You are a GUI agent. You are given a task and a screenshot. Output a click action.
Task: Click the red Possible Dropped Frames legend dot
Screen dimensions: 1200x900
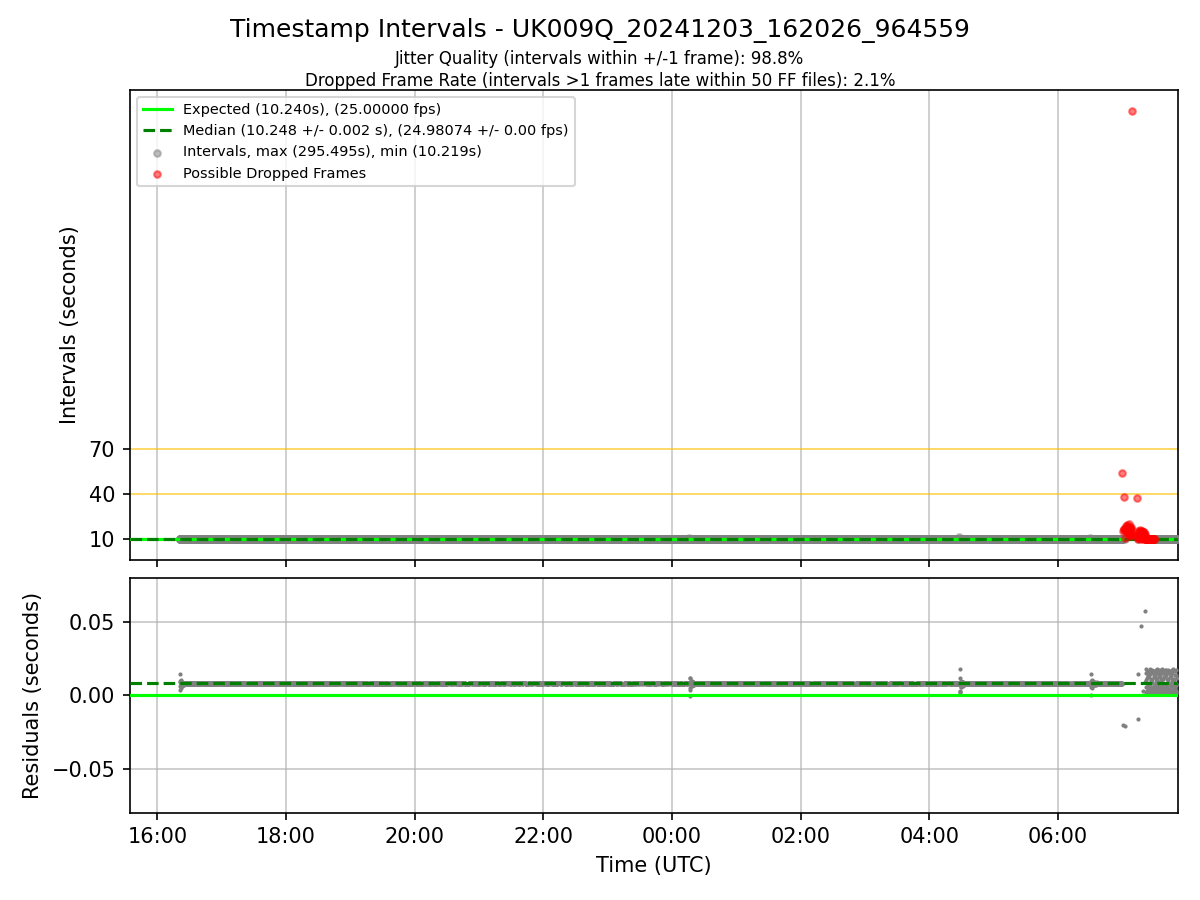coord(157,173)
